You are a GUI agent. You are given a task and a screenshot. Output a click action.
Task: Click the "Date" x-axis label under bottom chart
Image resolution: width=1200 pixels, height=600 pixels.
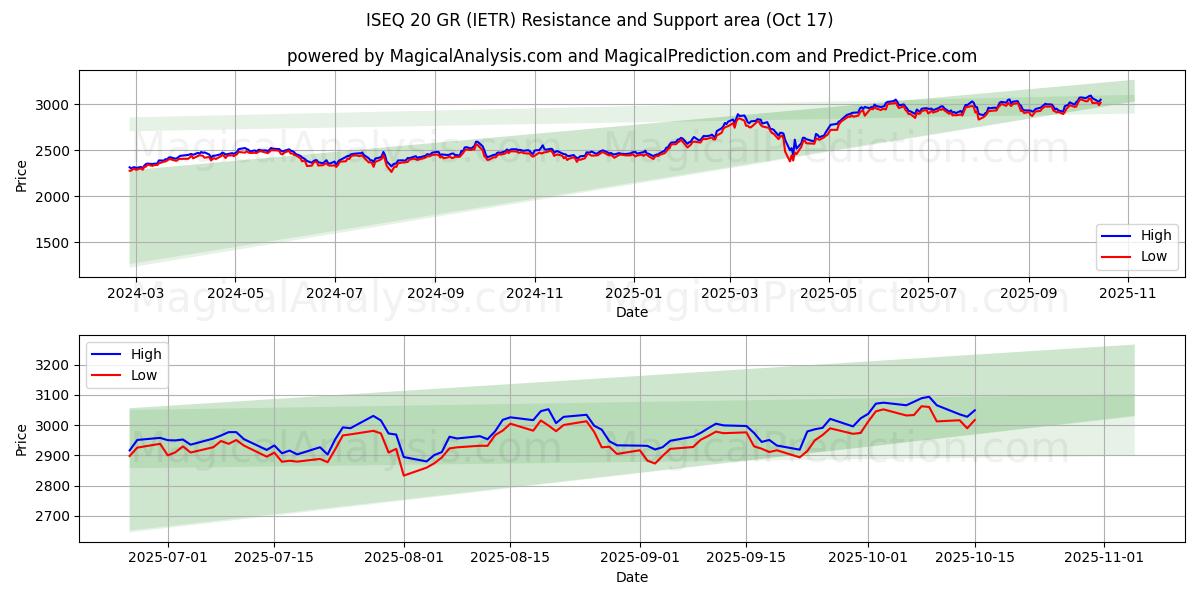pos(632,577)
